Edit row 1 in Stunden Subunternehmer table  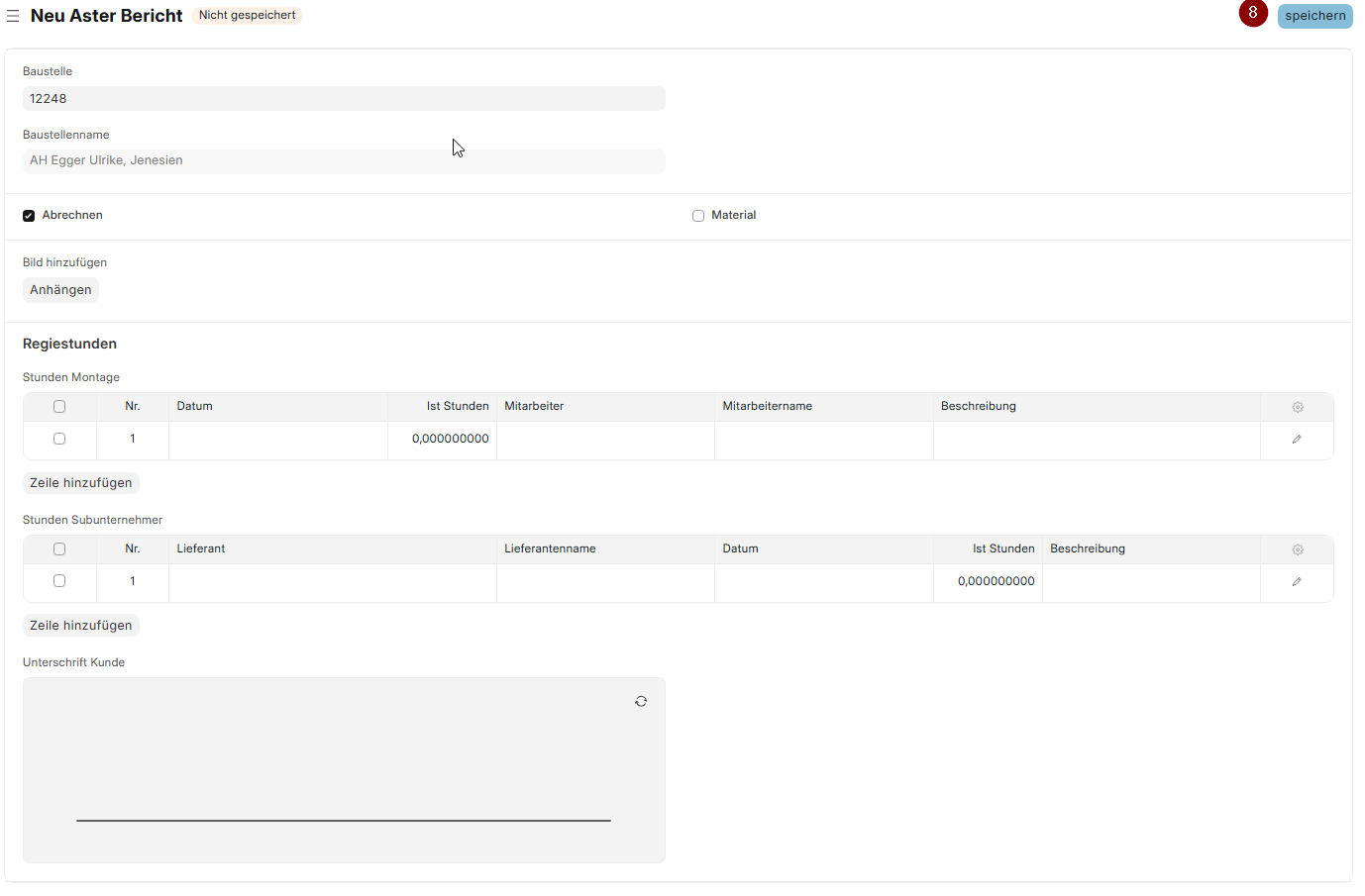coord(1297,582)
